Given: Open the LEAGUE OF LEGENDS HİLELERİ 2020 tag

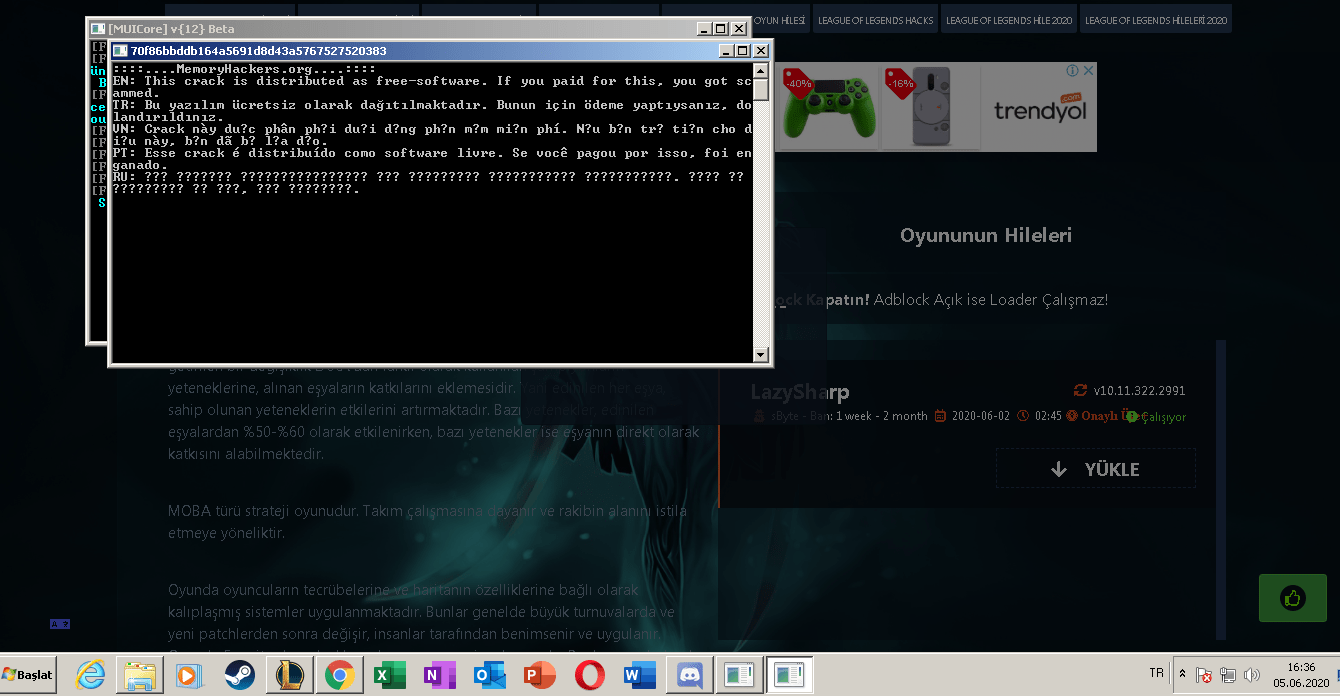Looking at the screenshot, I should 1155,19.
